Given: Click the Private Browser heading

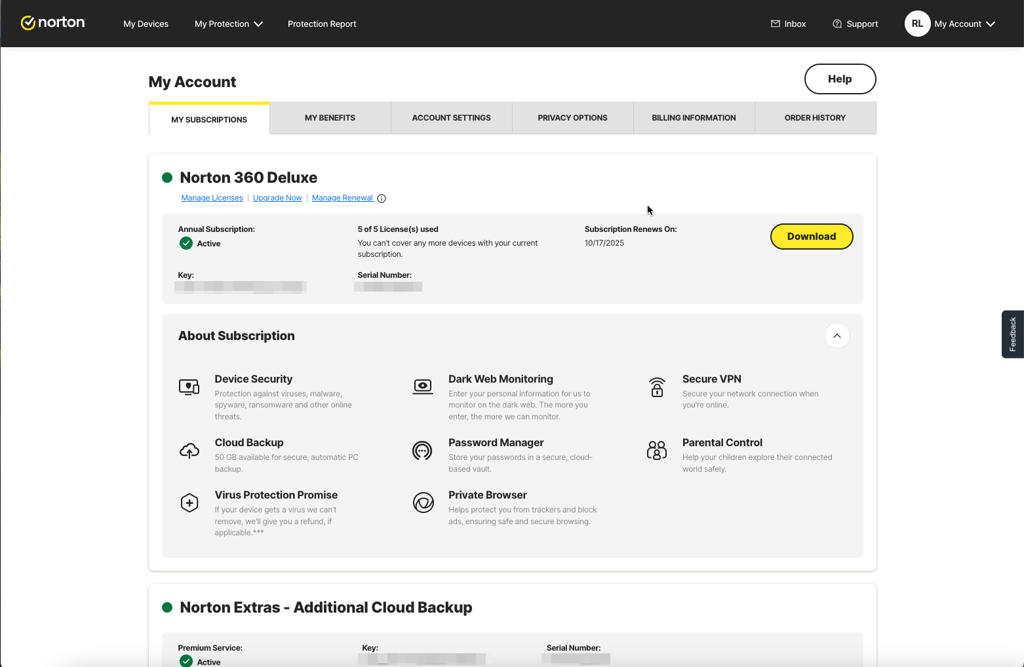Looking at the screenshot, I should 487,495.
